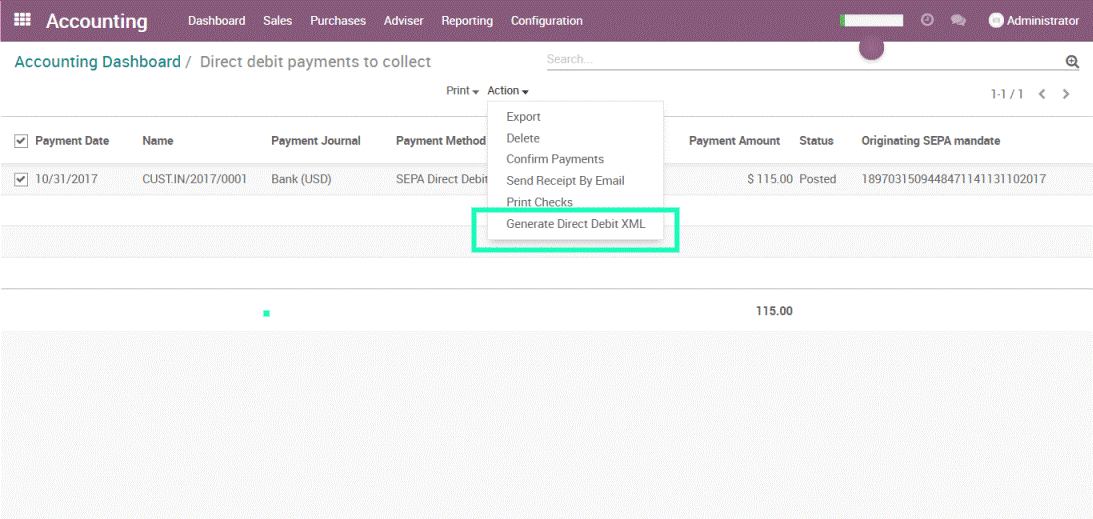1093x519 pixels.
Task: Uncheck the 10/31/2017 payment row checkbox
Action: [x=21, y=180]
